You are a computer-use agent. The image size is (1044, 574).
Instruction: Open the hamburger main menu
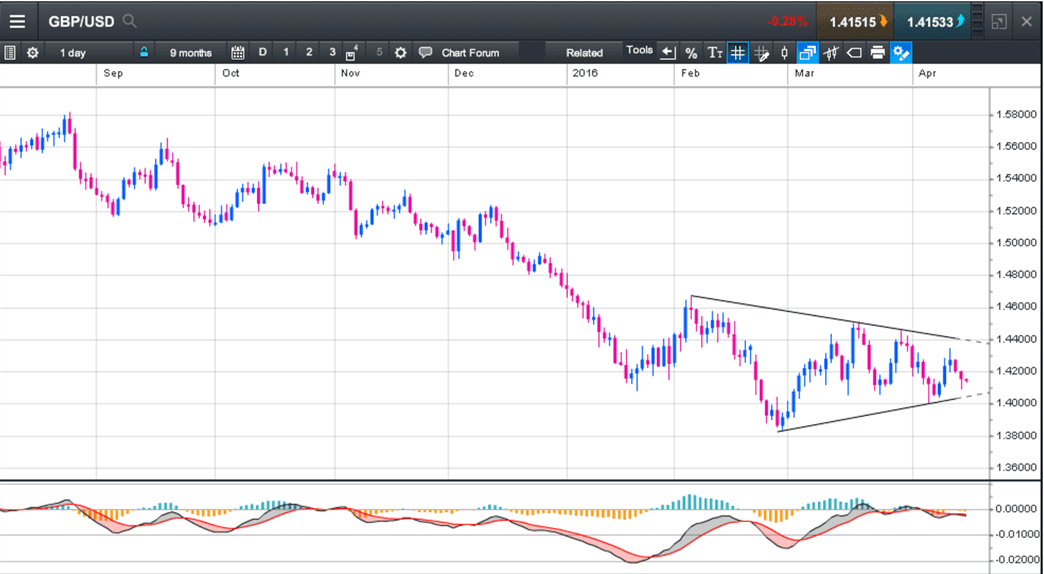point(18,21)
